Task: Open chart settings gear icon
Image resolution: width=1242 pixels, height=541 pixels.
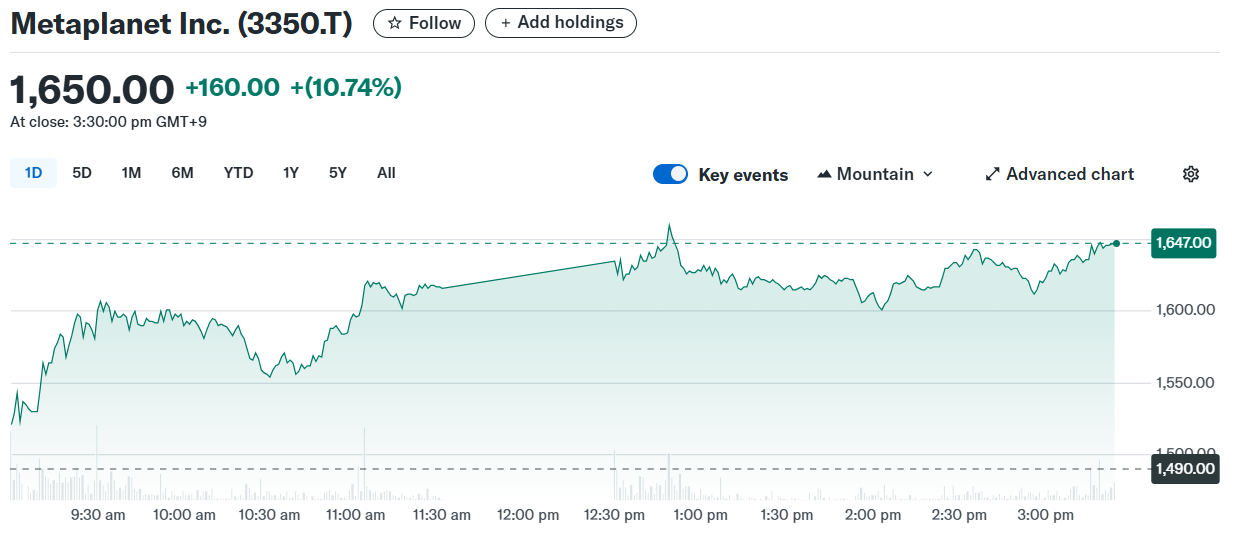Action: click(1190, 174)
